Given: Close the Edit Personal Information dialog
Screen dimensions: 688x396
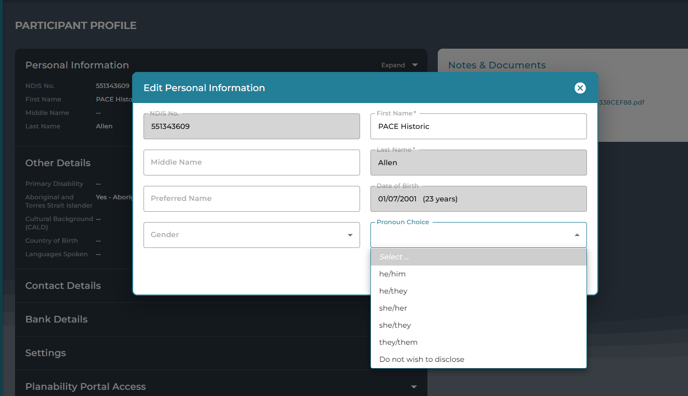Looking at the screenshot, I should (580, 88).
